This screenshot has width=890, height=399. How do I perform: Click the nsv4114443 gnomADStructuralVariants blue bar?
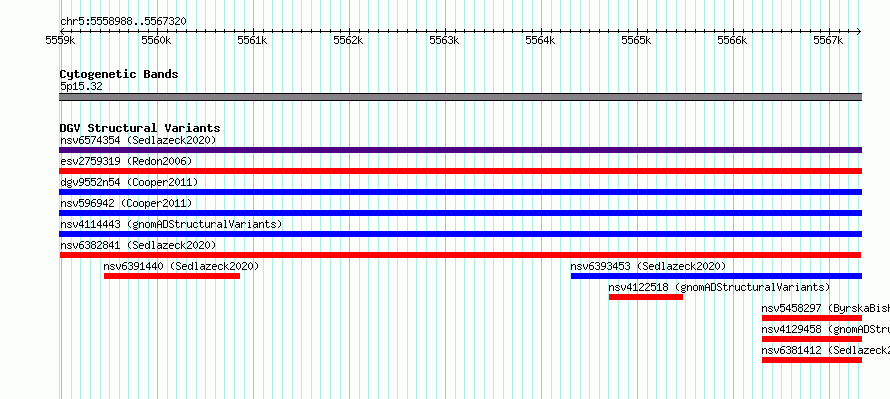tap(460, 234)
